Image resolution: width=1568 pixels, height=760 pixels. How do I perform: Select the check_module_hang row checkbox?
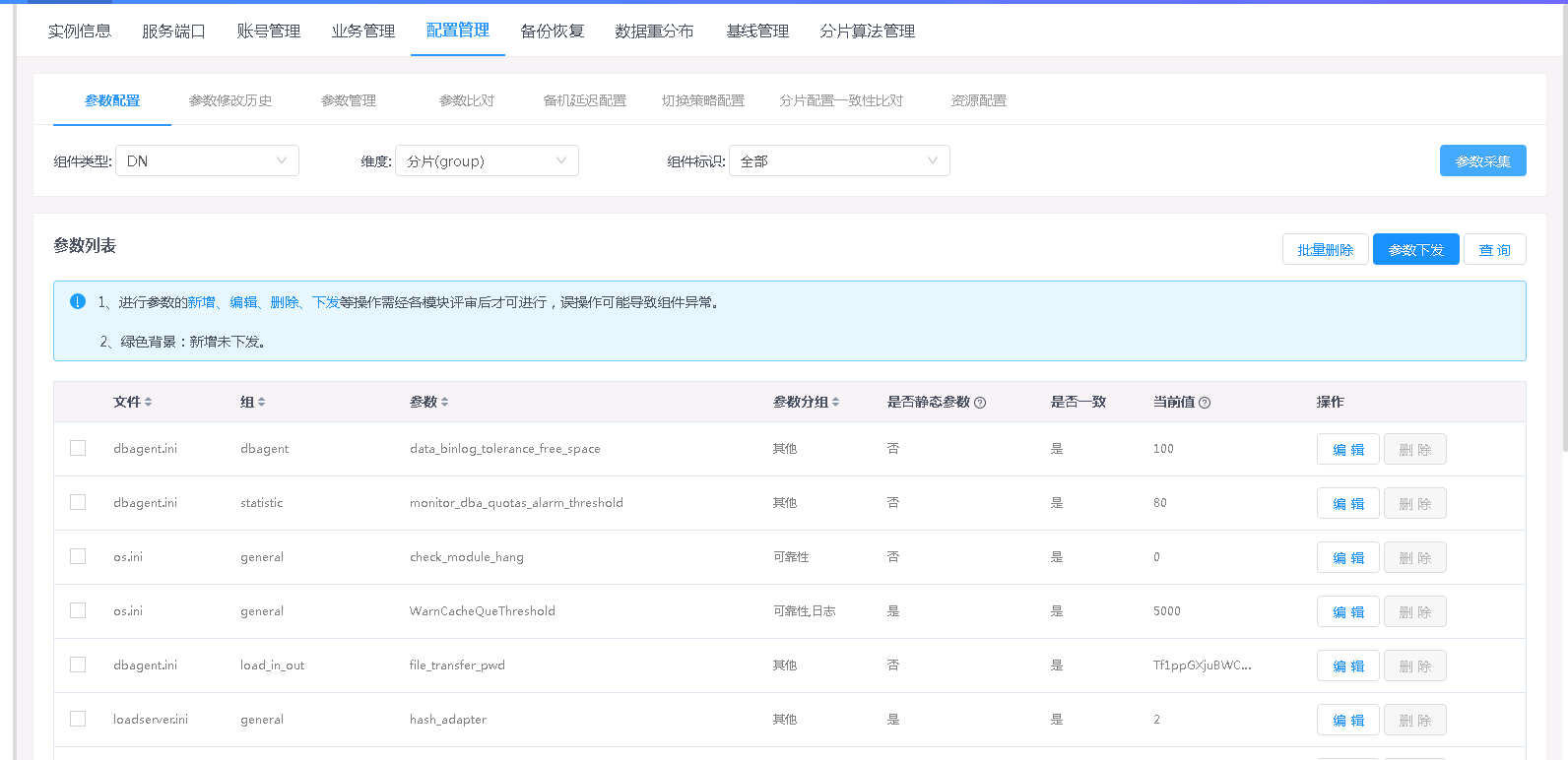[78, 556]
